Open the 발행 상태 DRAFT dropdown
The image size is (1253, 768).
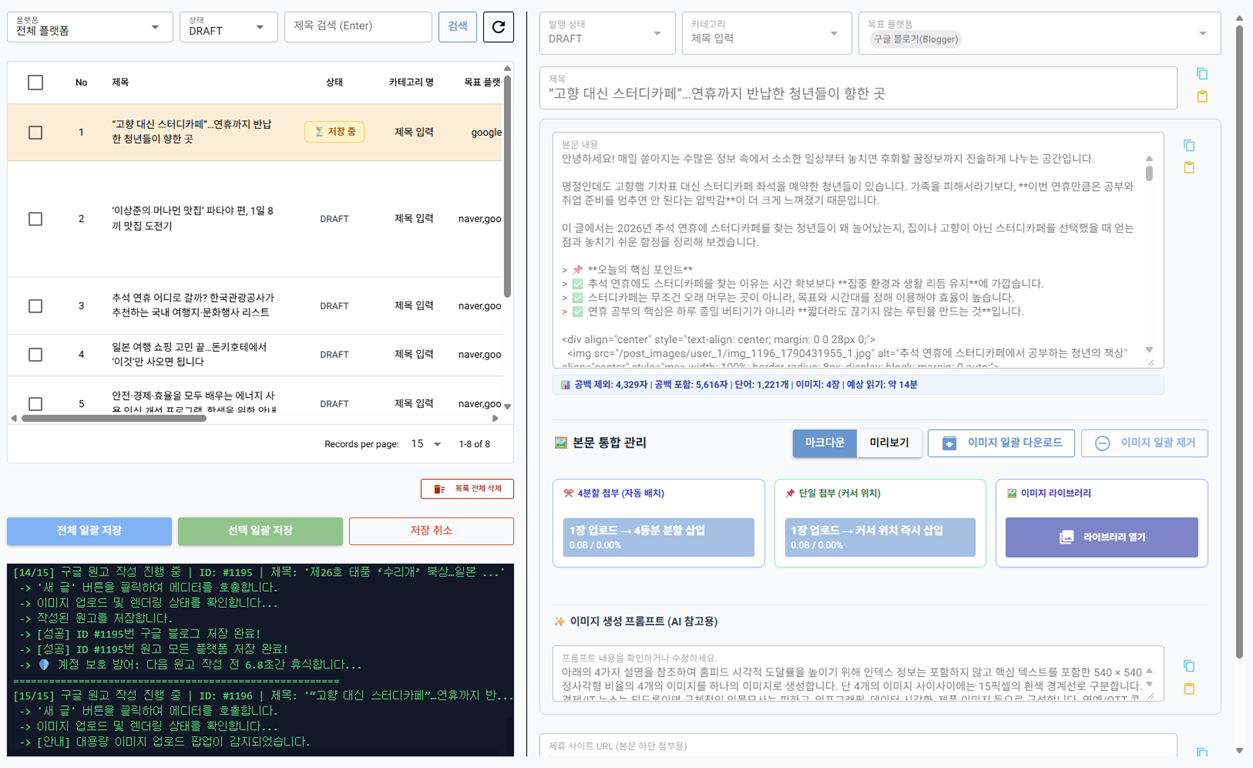[607, 33]
